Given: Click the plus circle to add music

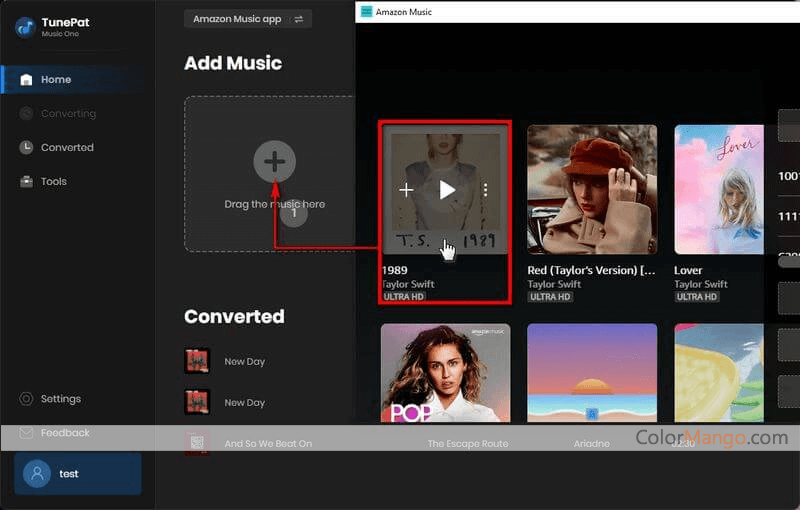Looking at the screenshot, I should [274, 161].
